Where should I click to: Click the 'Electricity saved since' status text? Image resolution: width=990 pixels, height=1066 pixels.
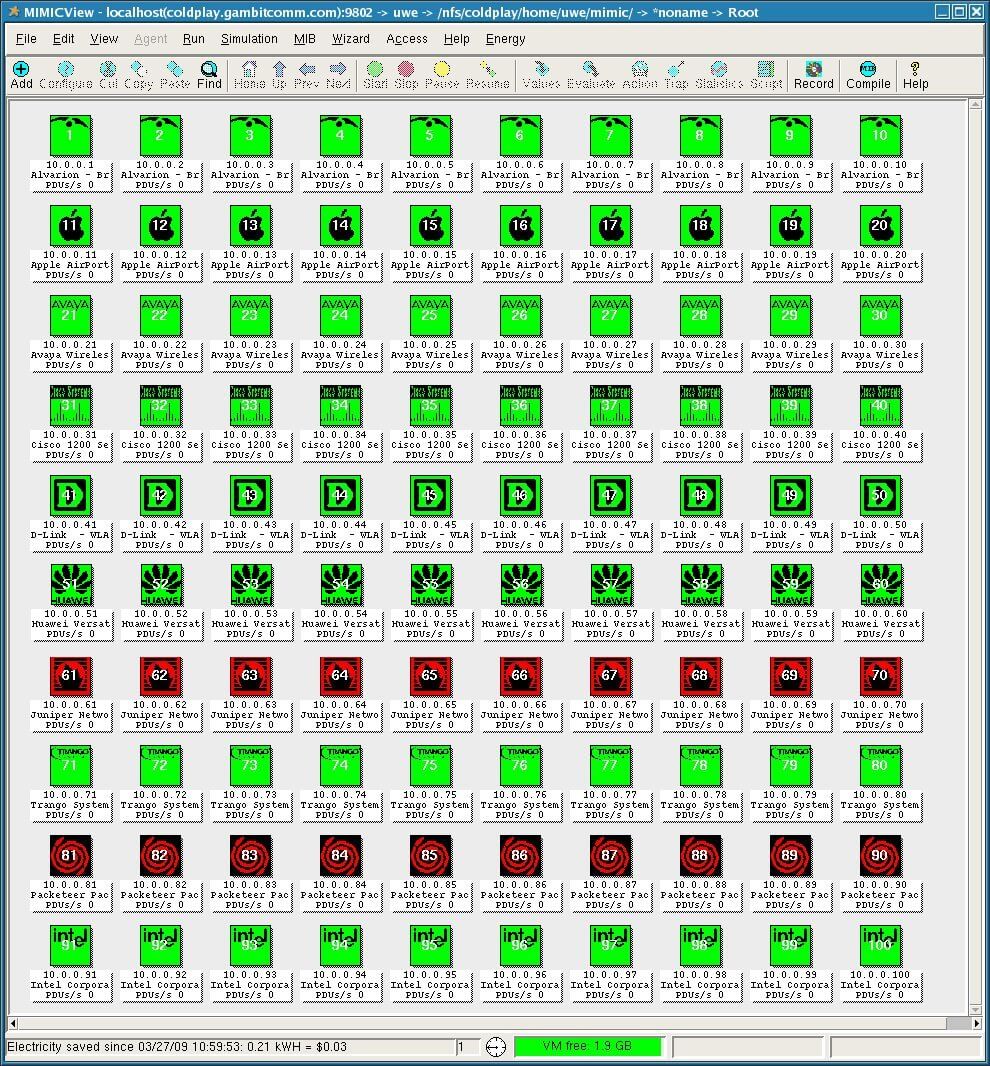coord(177,1047)
